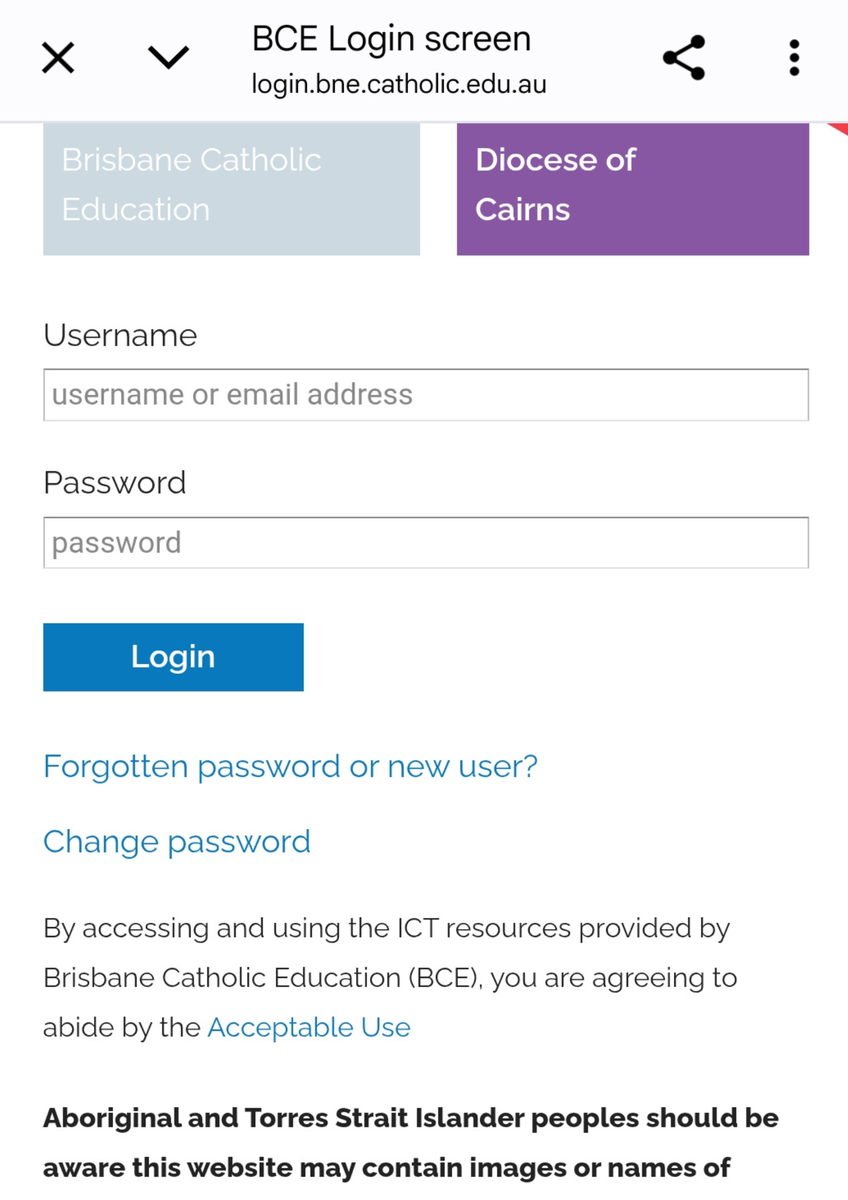Open the three-dot overflow menu
Viewport: 848px width, 1200px height.
(x=794, y=58)
